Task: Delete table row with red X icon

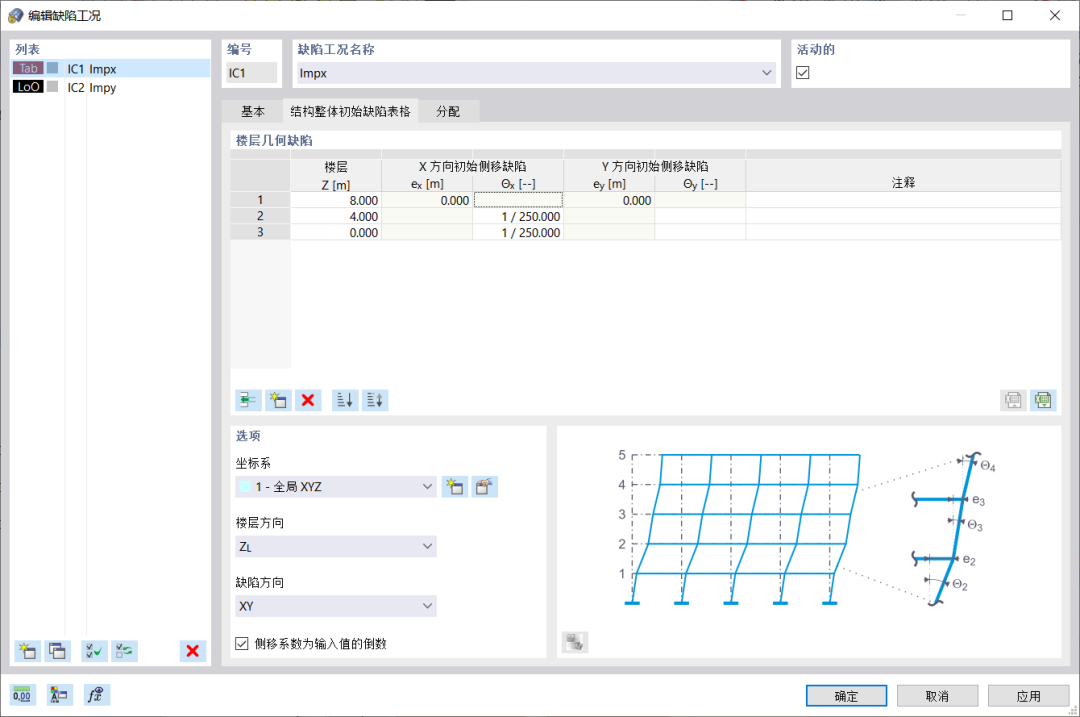Action: pos(308,400)
